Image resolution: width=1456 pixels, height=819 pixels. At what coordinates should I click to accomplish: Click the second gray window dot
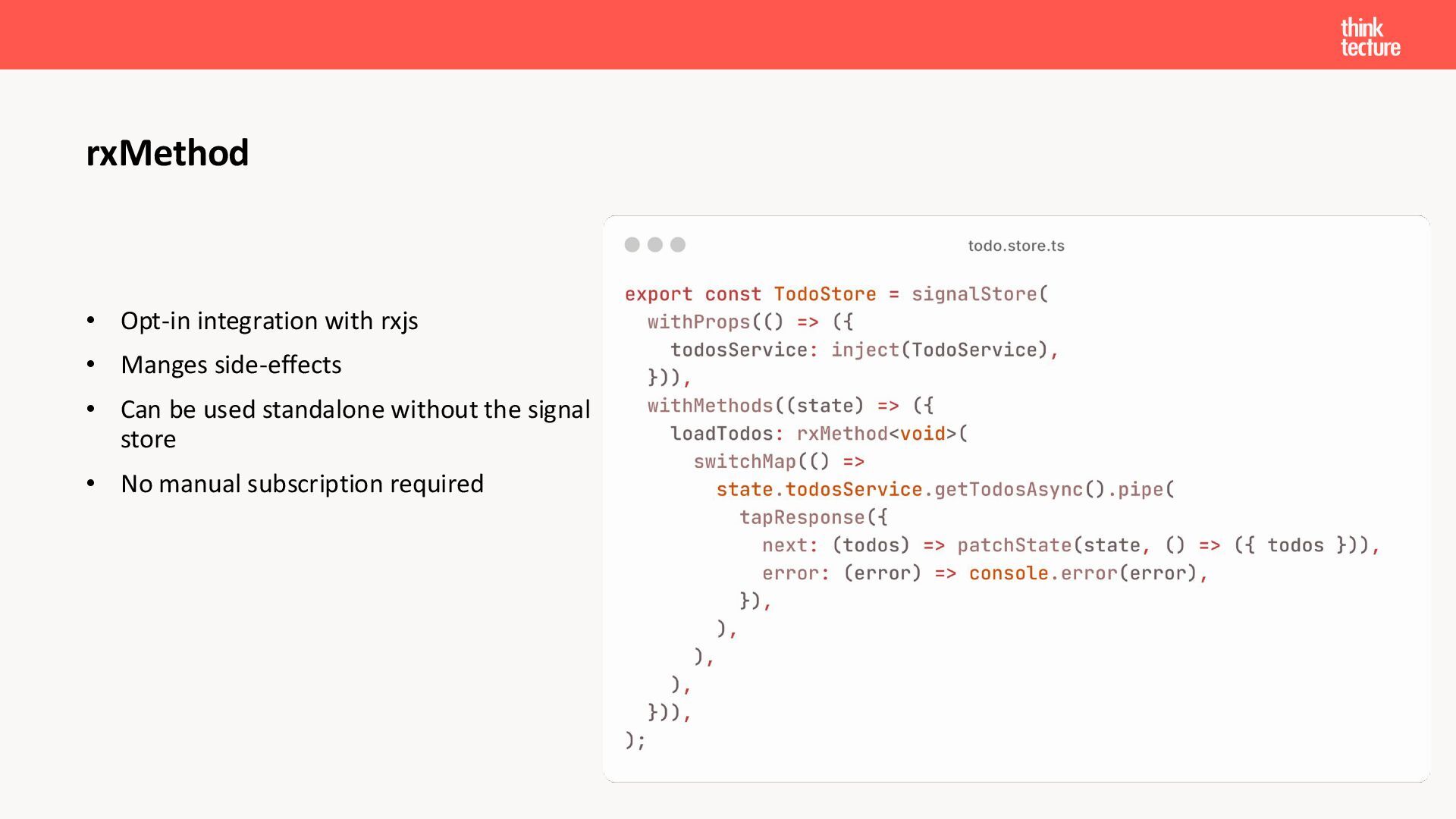point(655,244)
